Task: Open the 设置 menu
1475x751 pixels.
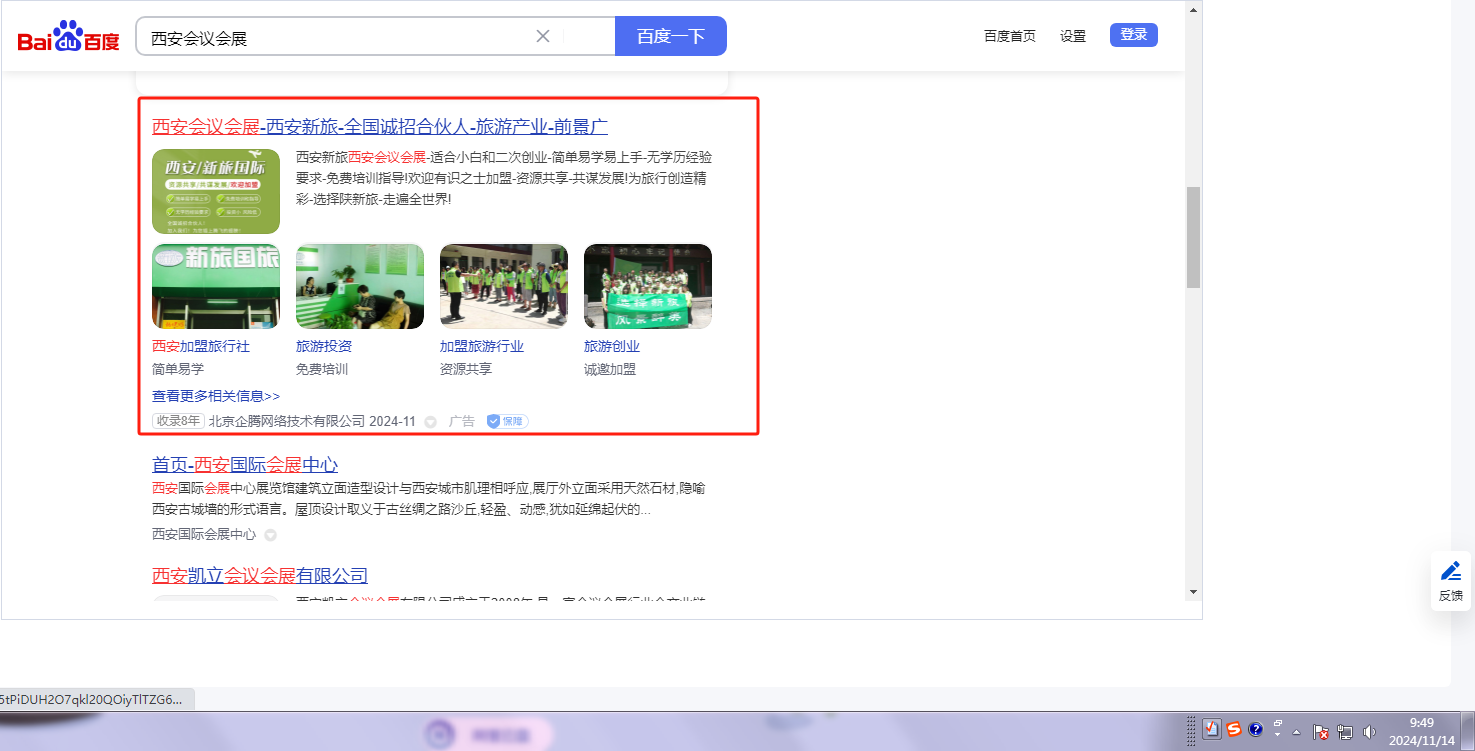Action: point(1073,36)
